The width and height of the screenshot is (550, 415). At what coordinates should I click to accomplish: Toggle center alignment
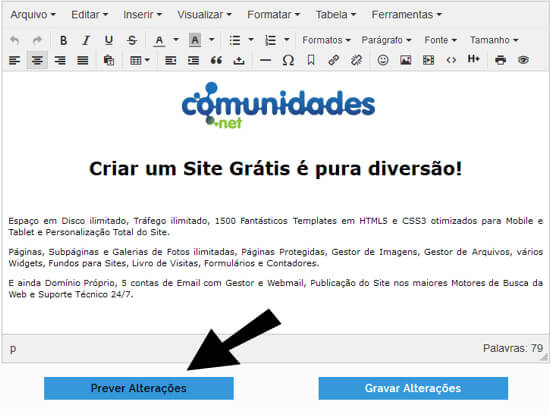37,60
